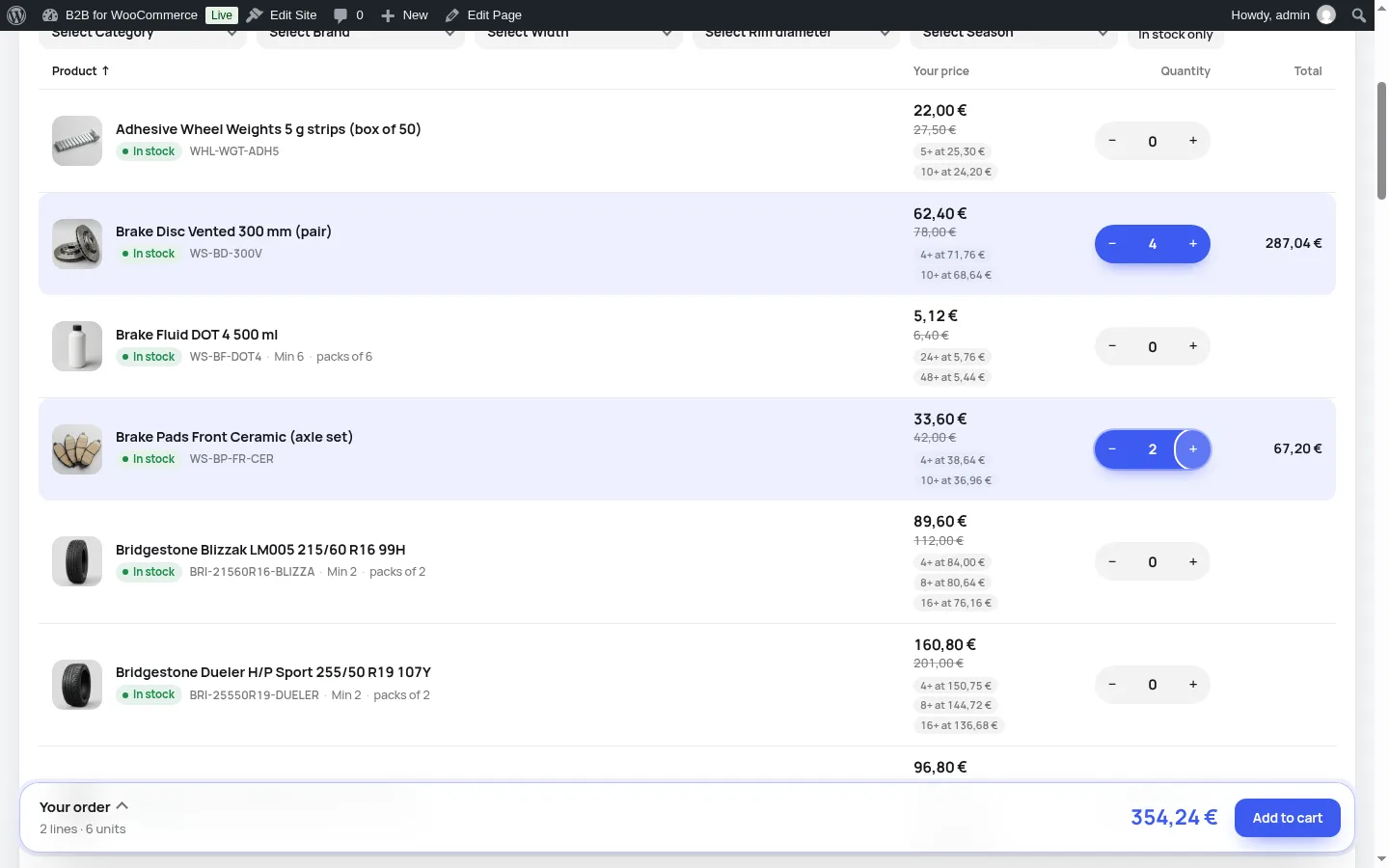
Task: Toggle the In stock only filter
Action: 1176,36
